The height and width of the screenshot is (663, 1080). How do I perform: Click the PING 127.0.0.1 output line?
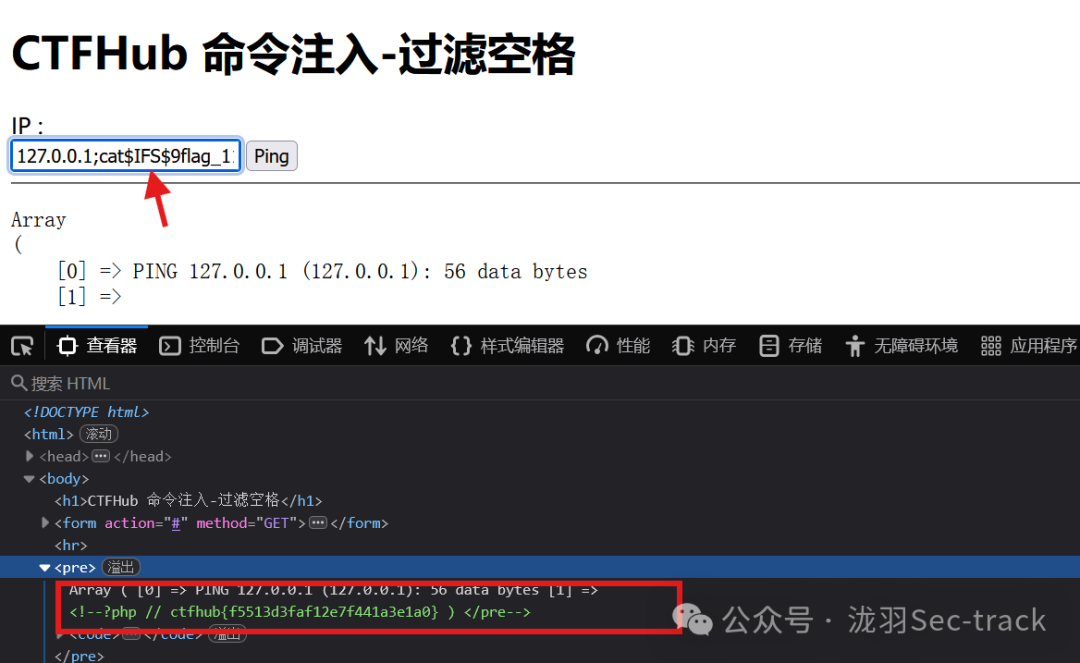pos(360,271)
